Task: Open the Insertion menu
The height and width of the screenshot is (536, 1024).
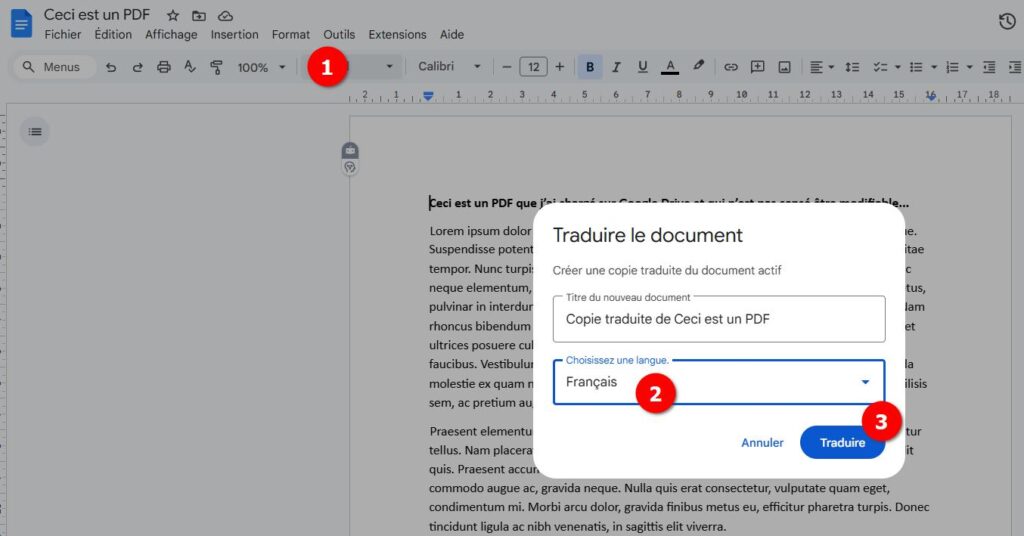Action: (x=234, y=35)
